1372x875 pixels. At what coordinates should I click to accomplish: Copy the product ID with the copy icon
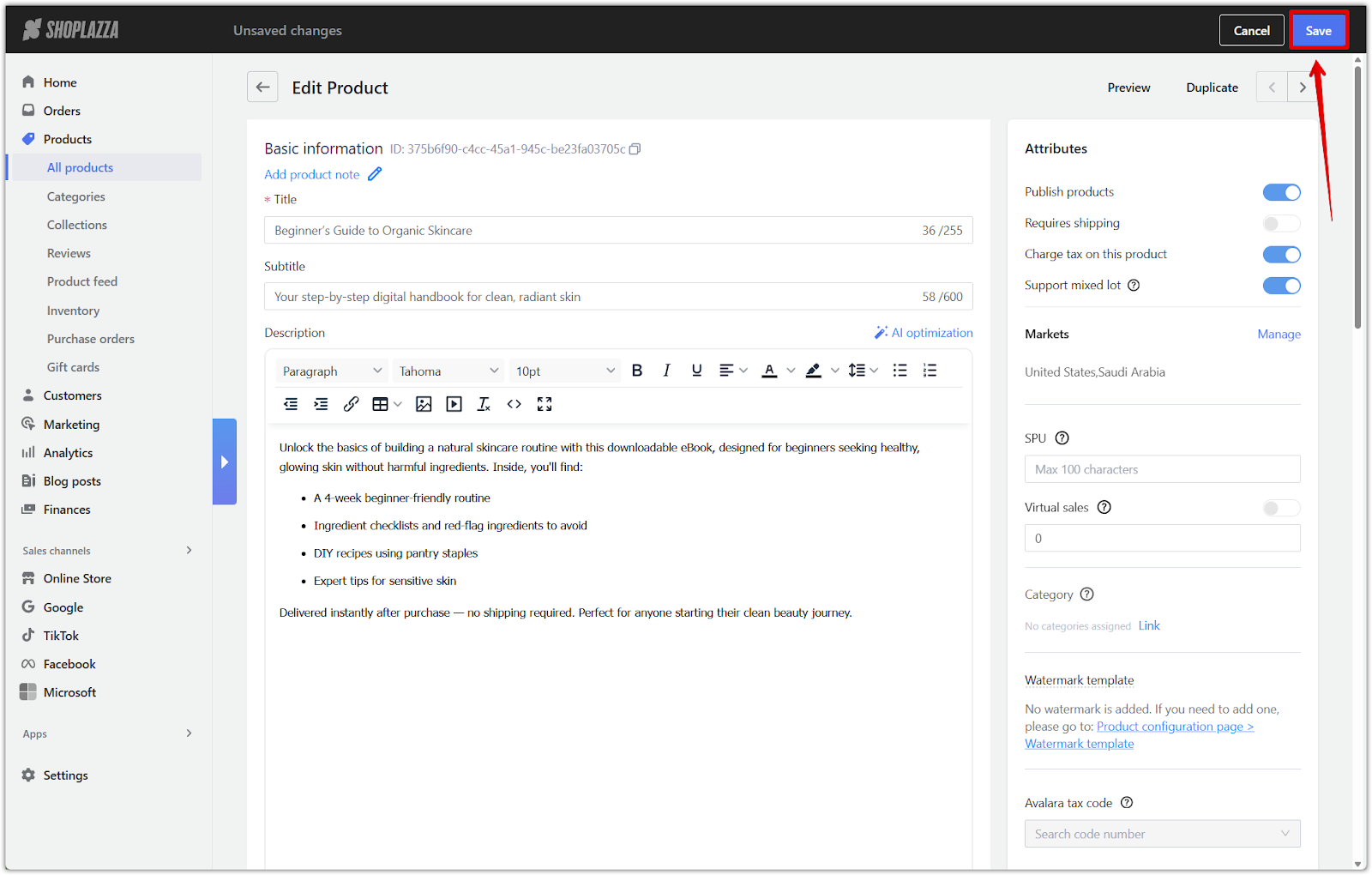635,148
